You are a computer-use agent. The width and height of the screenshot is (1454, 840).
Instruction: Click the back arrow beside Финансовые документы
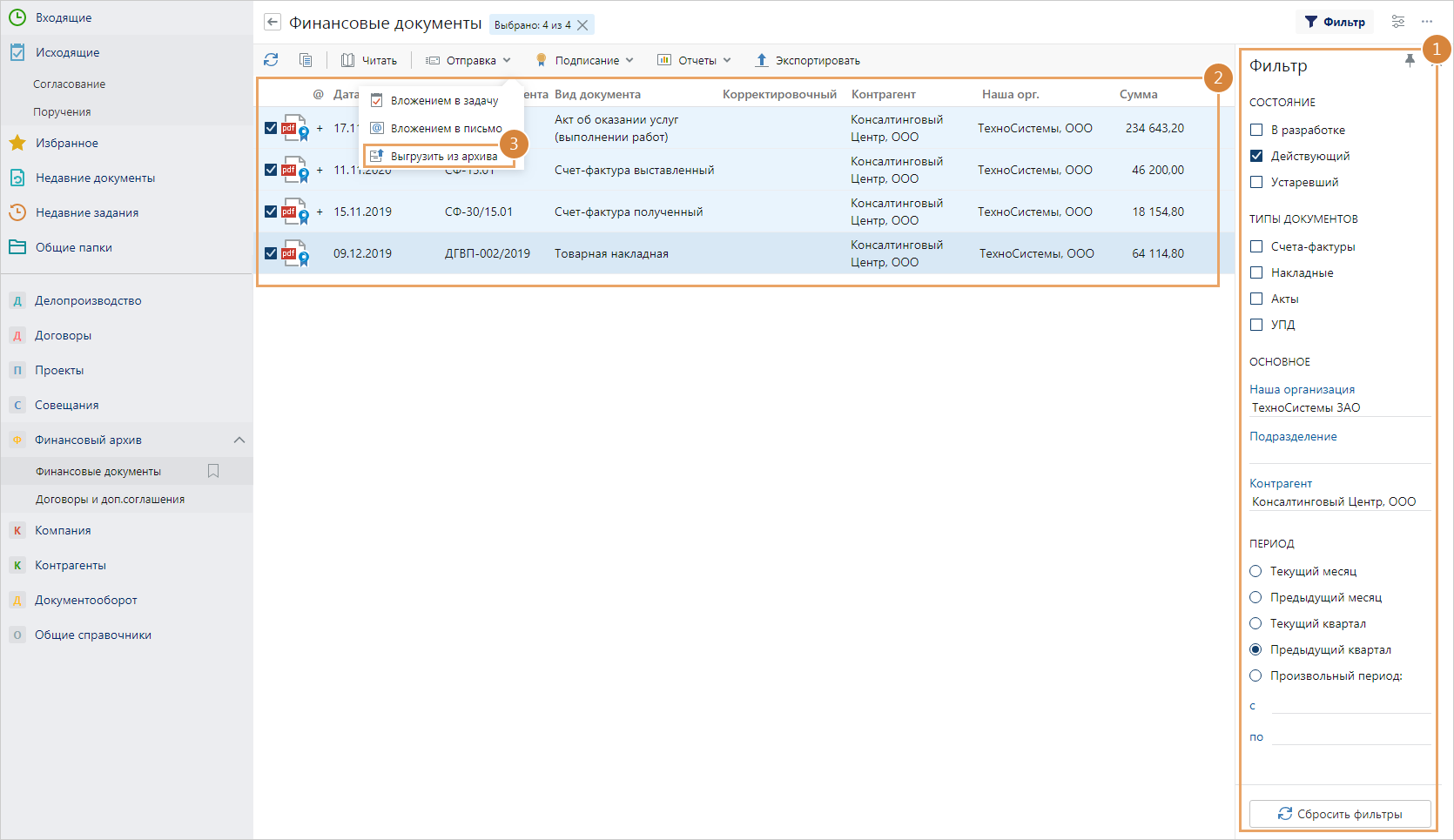click(273, 23)
